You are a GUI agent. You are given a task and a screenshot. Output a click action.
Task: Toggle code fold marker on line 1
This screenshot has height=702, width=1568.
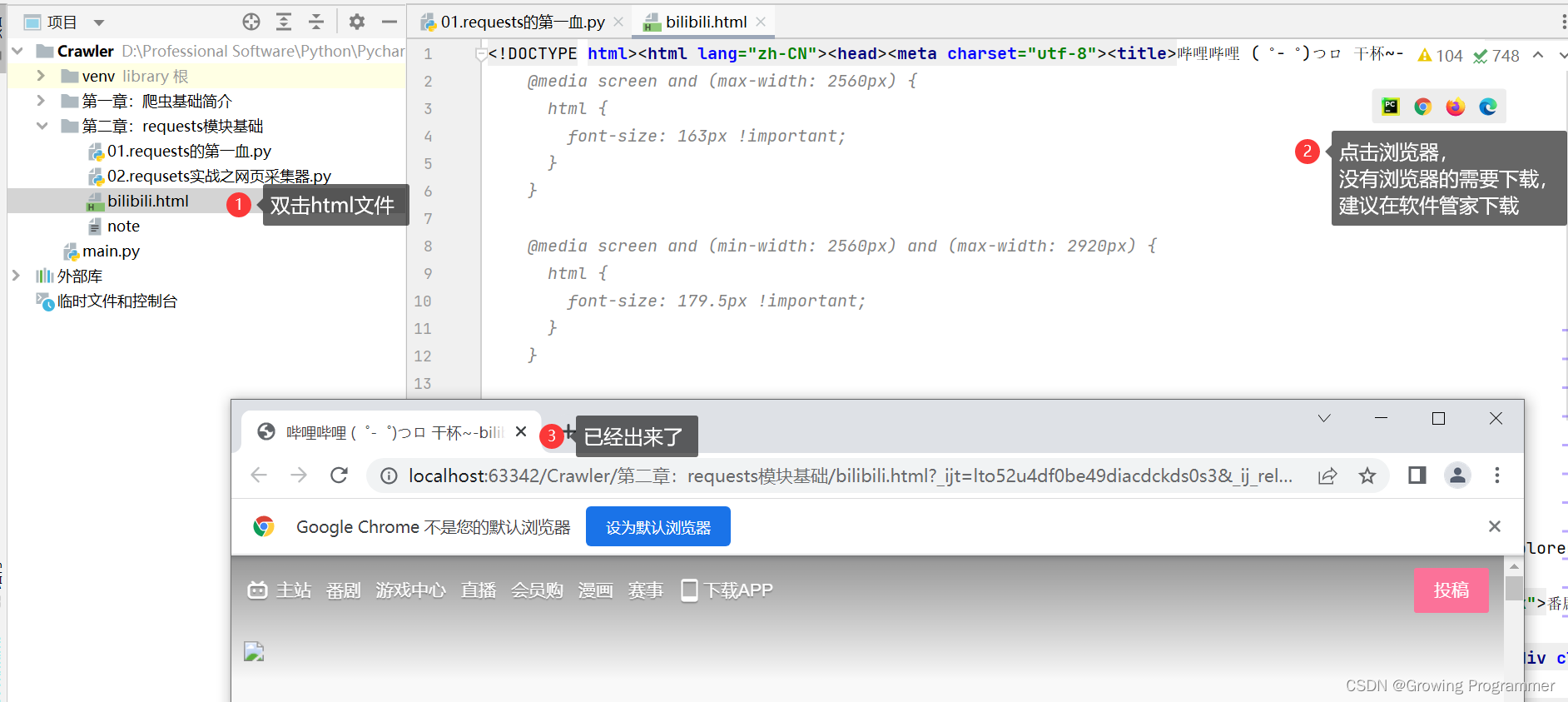pyautogui.click(x=480, y=54)
